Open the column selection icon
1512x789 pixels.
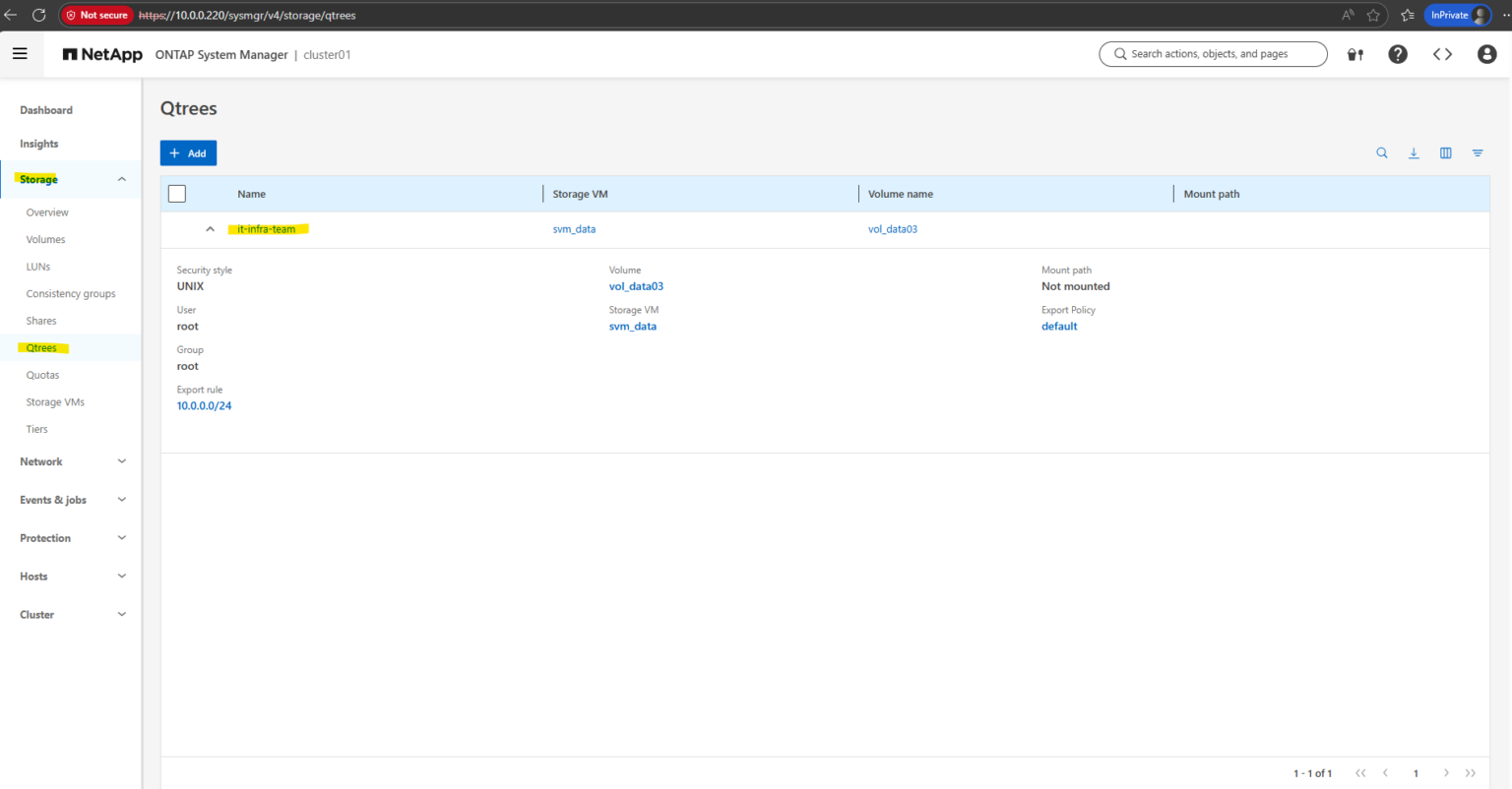(x=1445, y=152)
